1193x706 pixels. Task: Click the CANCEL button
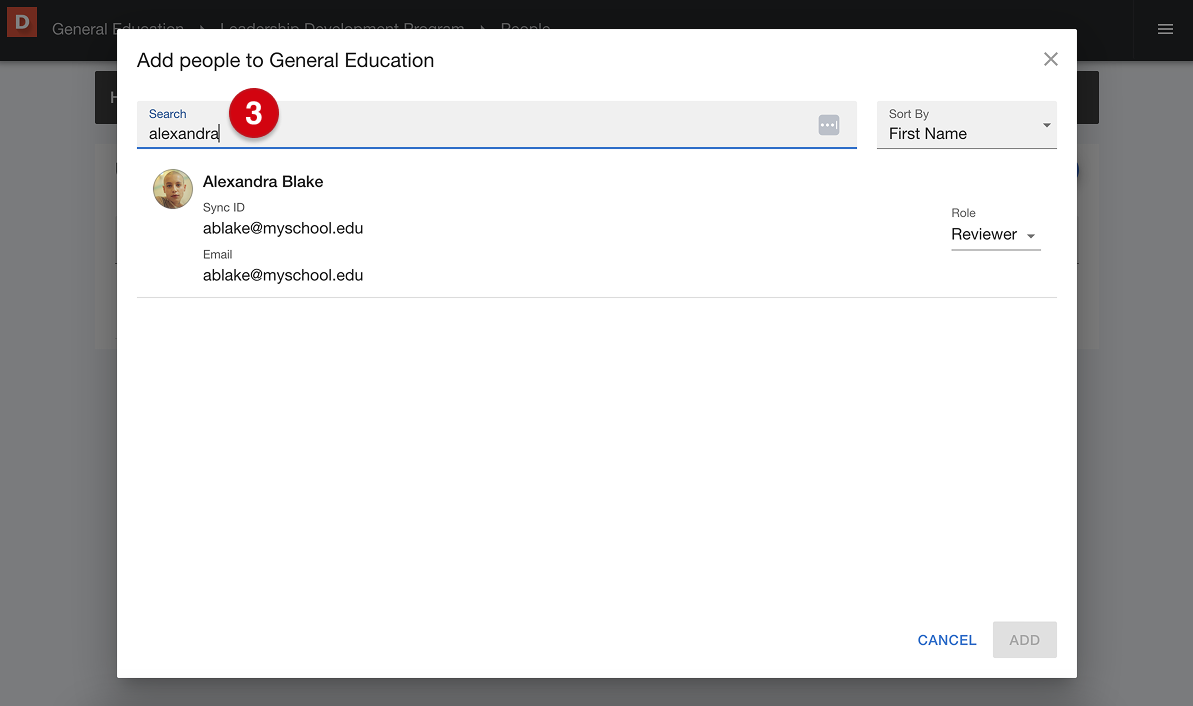point(946,640)
